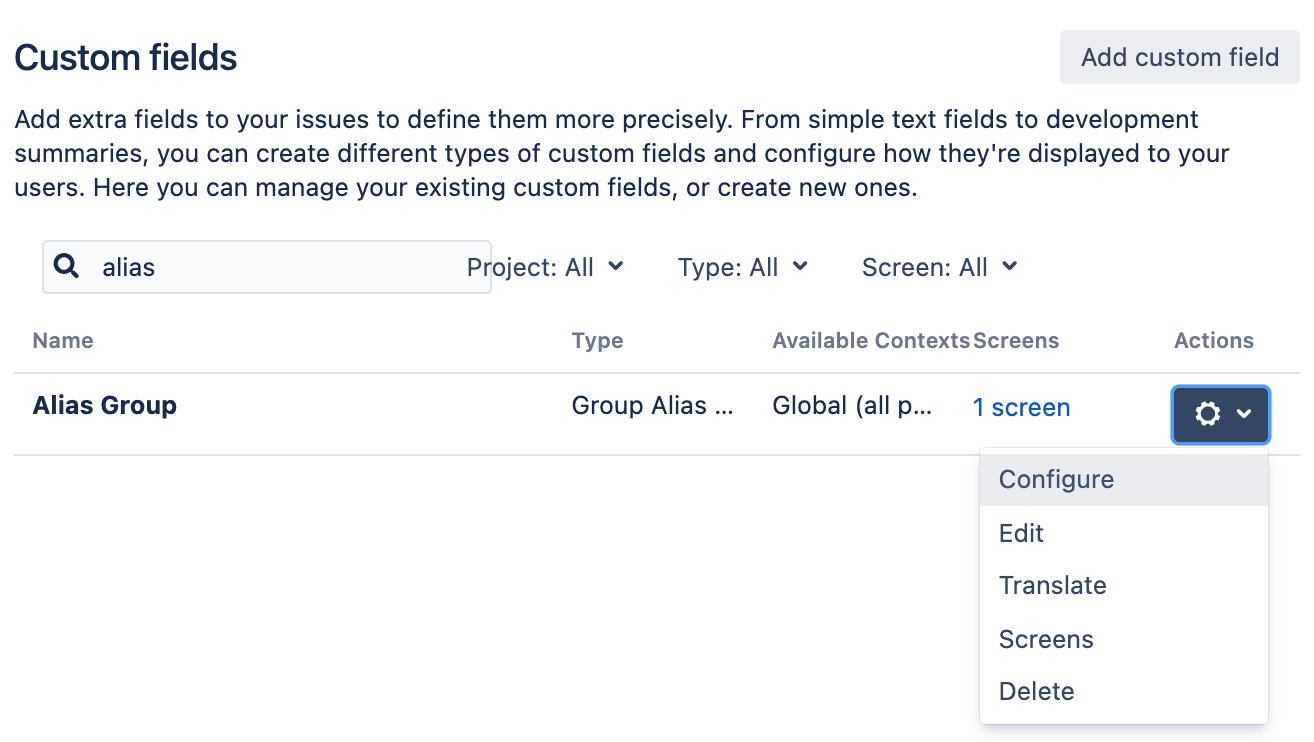Pick Translate from the actions menu
This screenshot has width=1314, height=742.
click(1053, 585)
